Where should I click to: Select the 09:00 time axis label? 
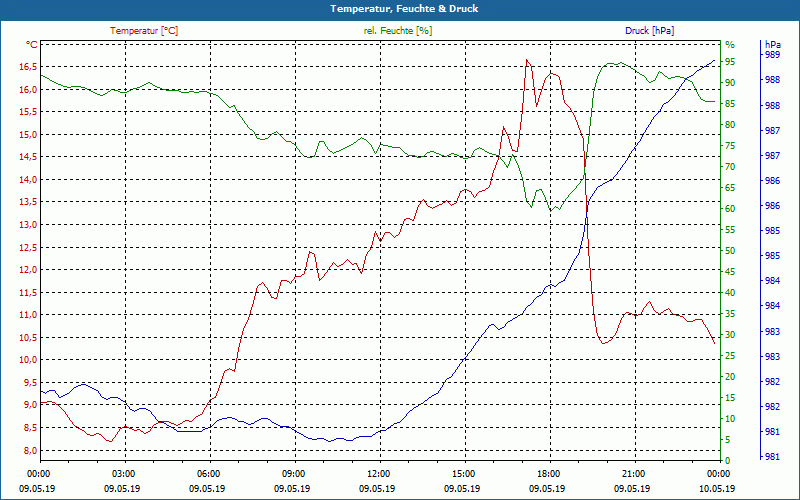point(292,473)
